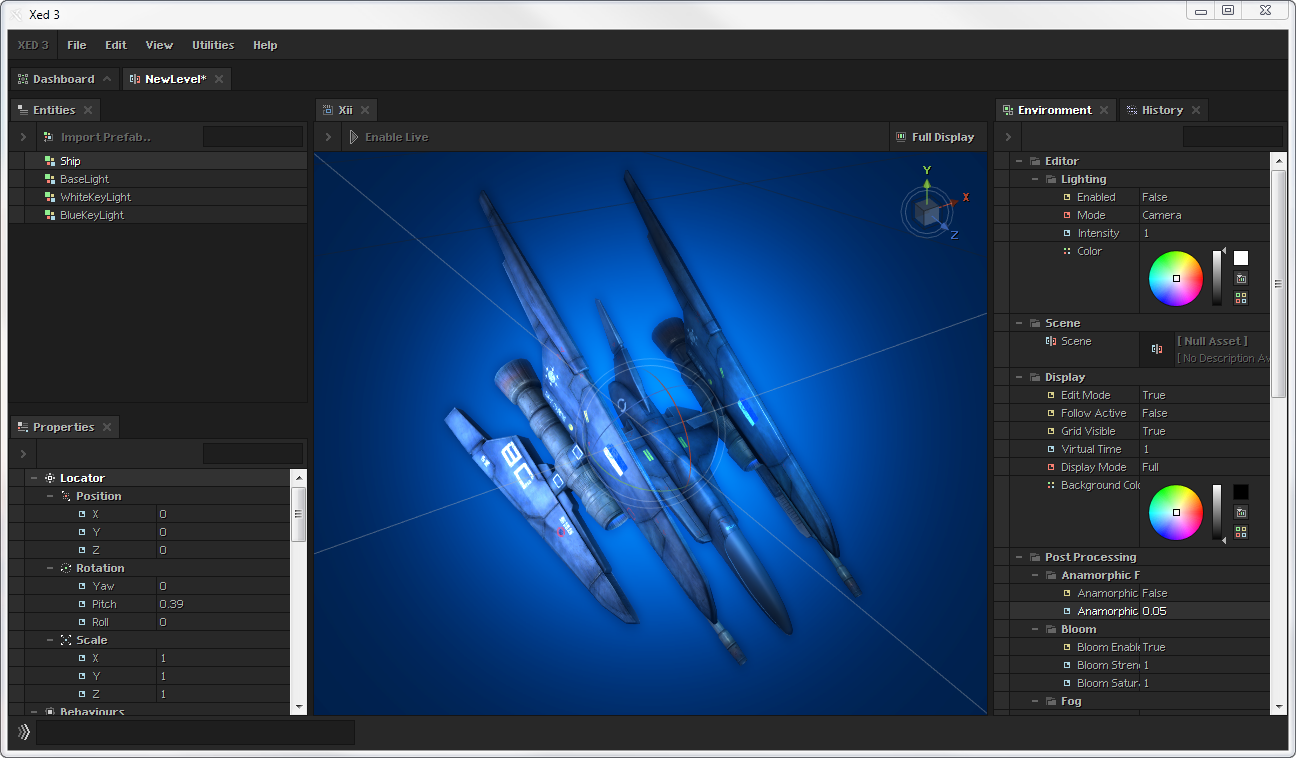This screenshot has width=1296, height=758.
Task: Toggle Lighting Enabled False value
Action: [1155, 197]
